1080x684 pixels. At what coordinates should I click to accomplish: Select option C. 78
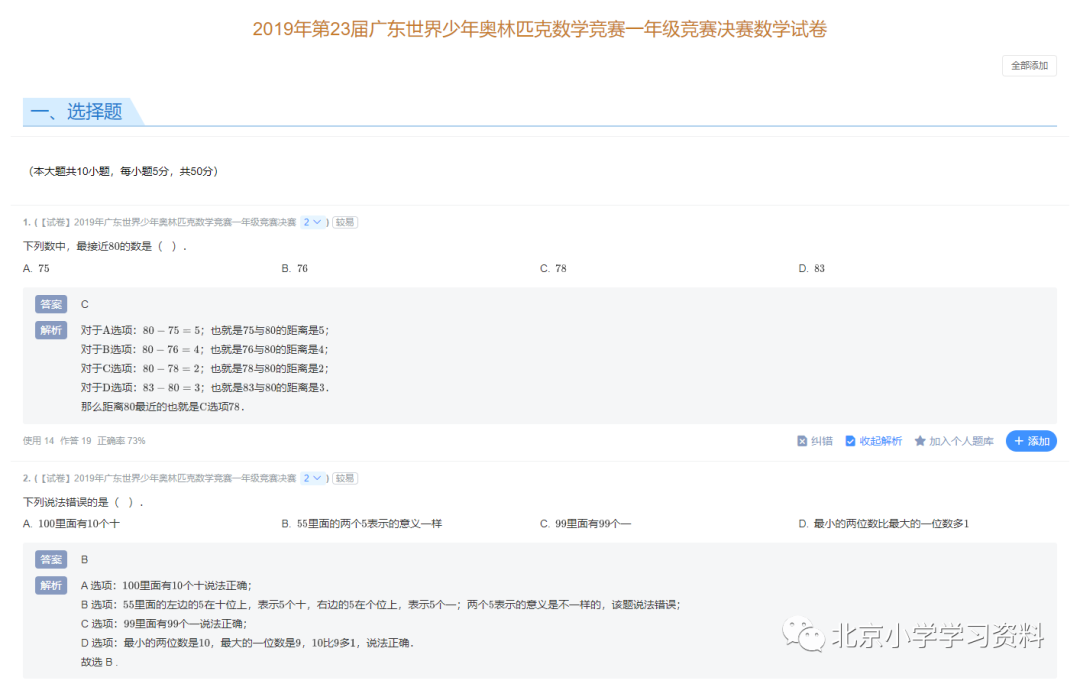tap(553, 269)
